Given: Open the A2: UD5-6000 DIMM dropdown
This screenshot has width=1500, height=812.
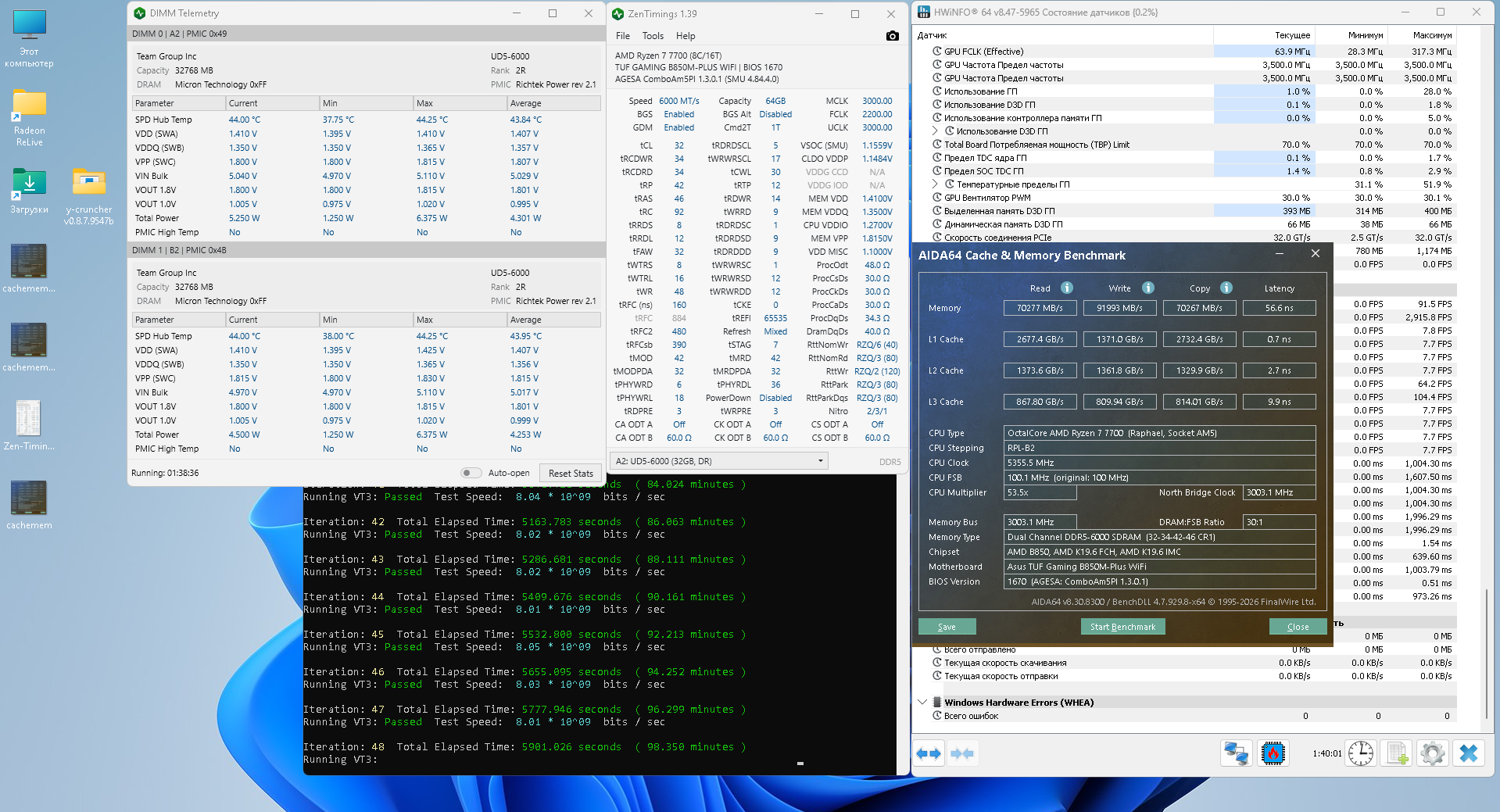Looking at the screenshot, I should point(718,461).
